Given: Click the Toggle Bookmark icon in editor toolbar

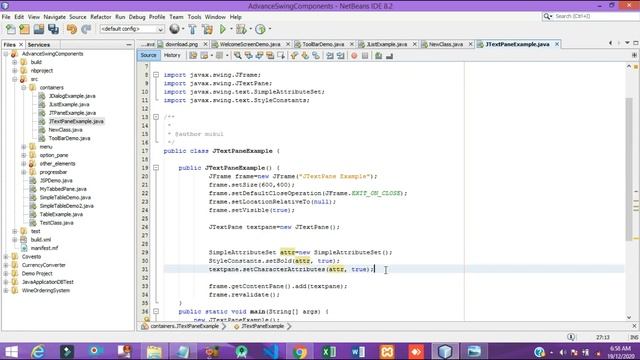Looking at the screenshot, I should [316, 56].
